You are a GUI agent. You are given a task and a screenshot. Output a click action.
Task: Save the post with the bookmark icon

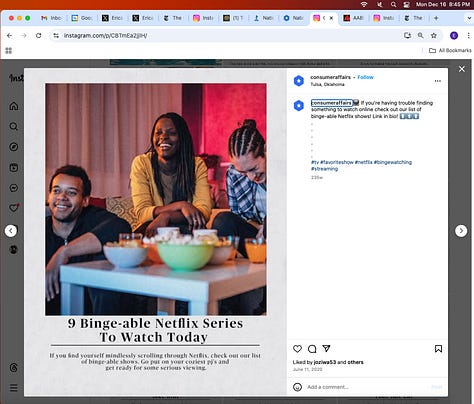pos(438,349)
